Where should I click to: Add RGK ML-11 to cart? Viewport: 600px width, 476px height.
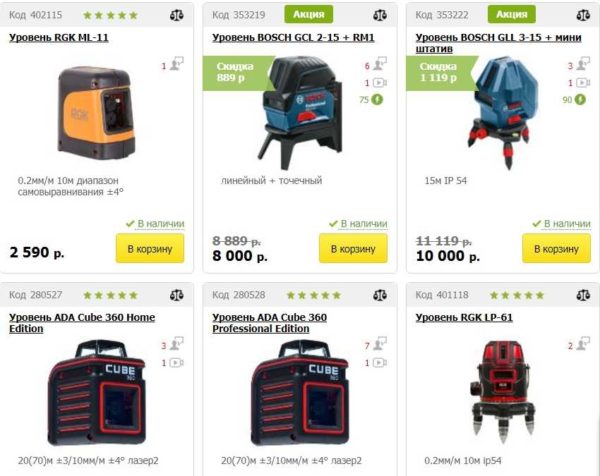150,249
